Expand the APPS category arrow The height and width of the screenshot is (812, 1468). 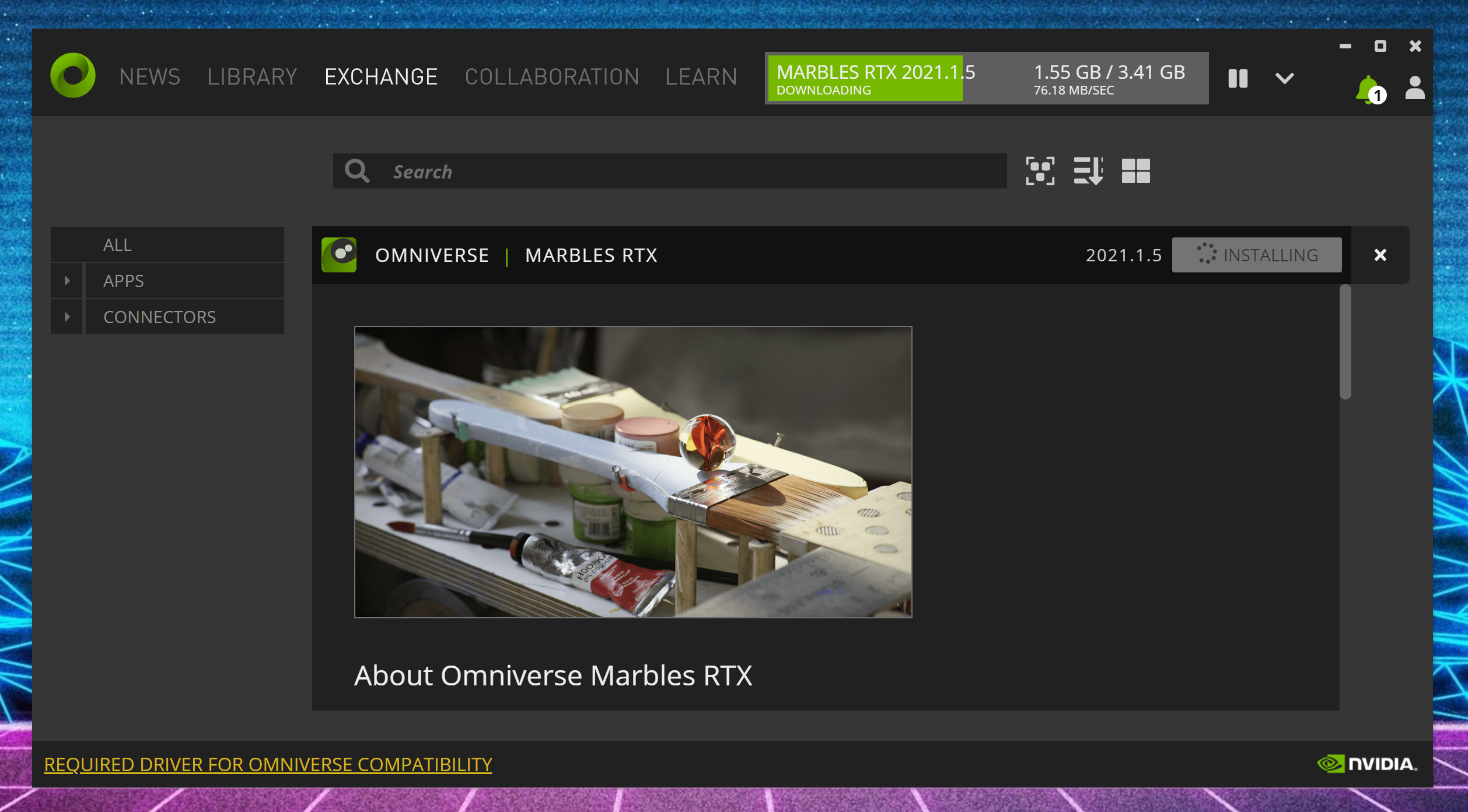[67, 281]
